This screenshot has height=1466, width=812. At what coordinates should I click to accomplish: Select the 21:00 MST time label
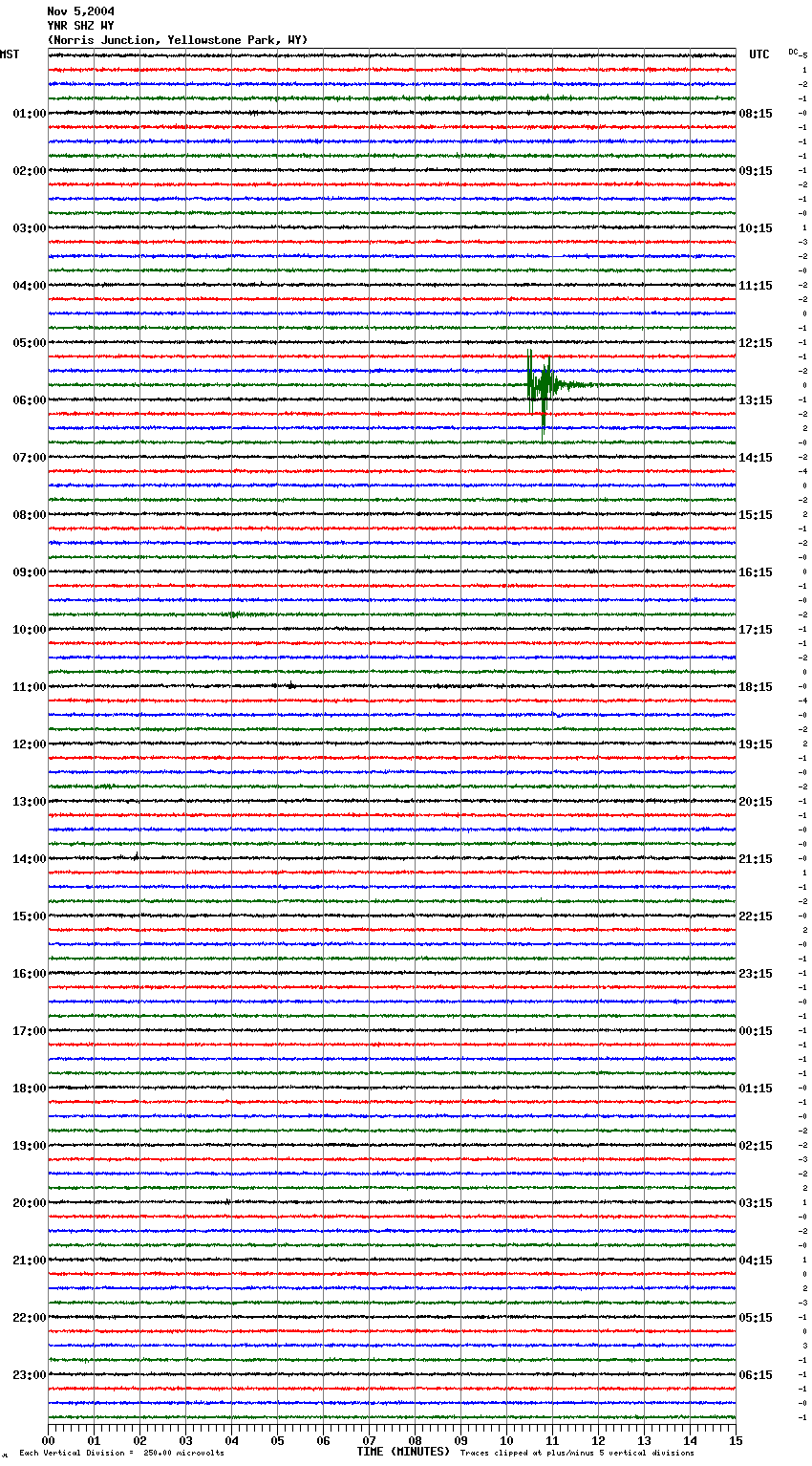tap(30, 1261)
